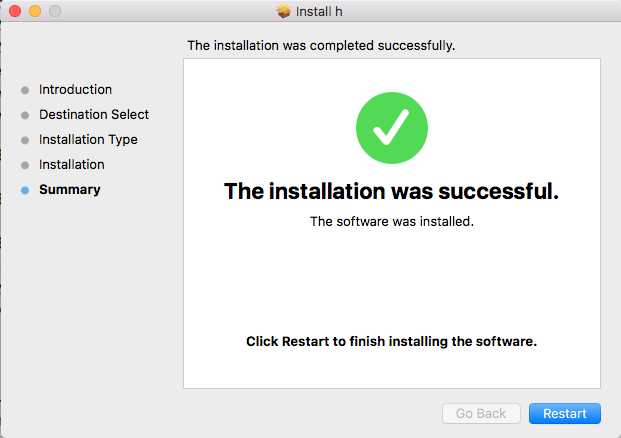
Task: Close the installer with the red button
Action: click(15, 11)
